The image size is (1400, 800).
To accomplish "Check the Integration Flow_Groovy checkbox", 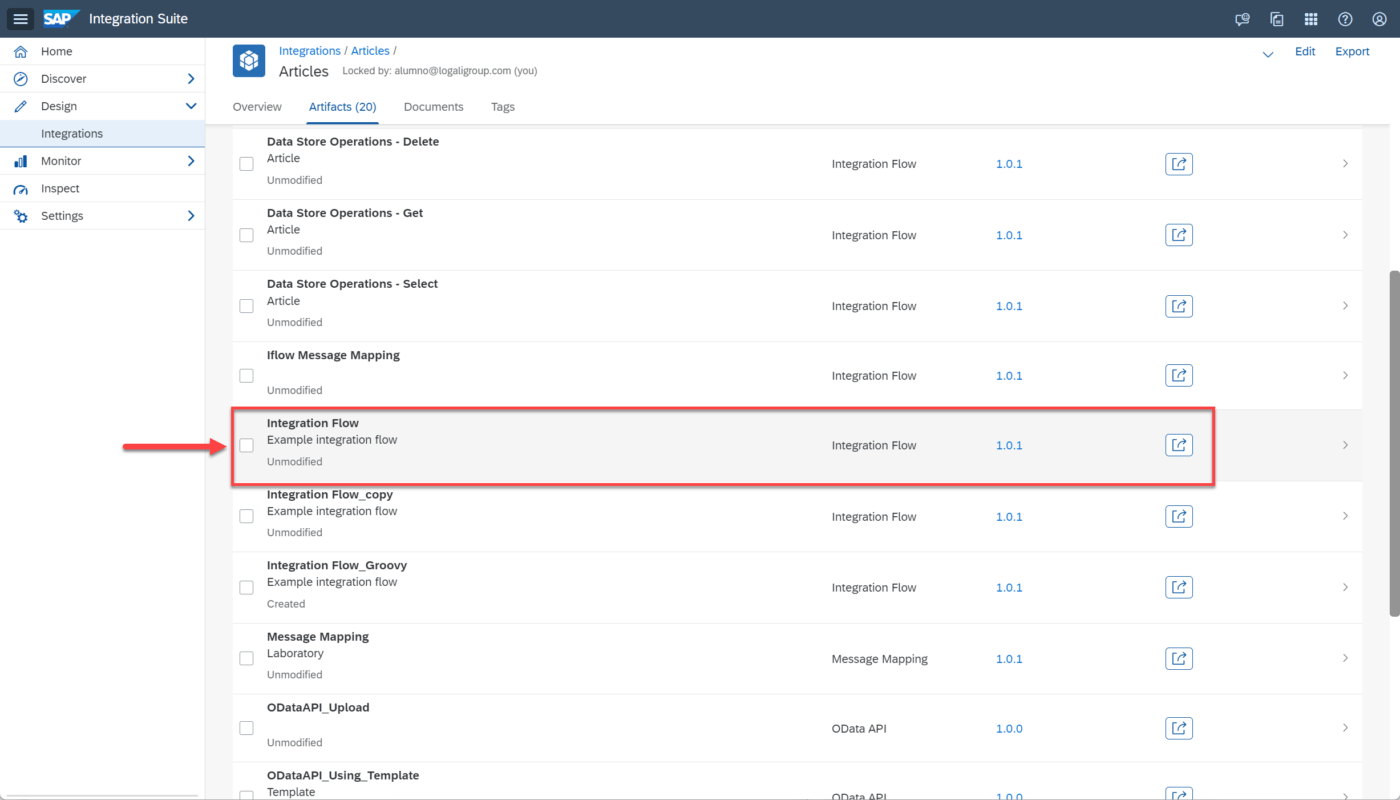I will click(246, 588).
